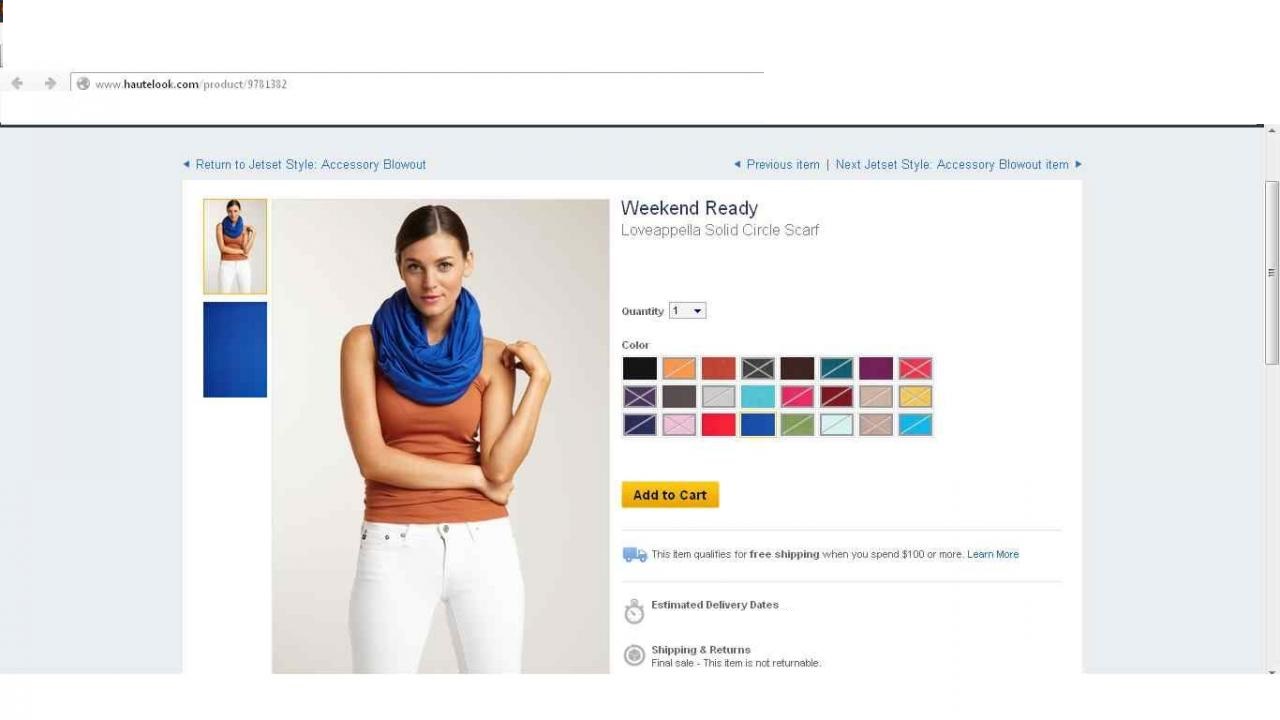Choose the purple color swatch
This screenshot has width=1280, height=720.
pos(876,368)
